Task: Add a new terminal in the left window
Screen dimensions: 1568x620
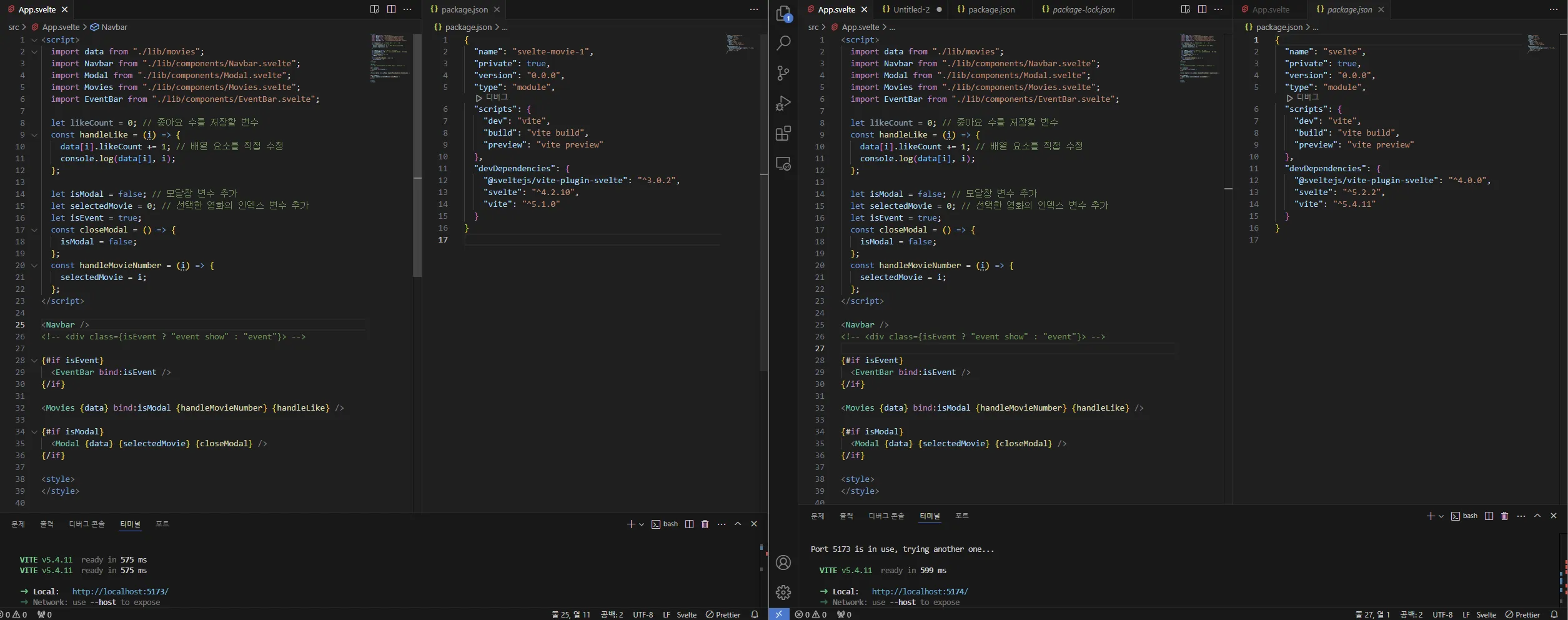Action: coord(631,524)
